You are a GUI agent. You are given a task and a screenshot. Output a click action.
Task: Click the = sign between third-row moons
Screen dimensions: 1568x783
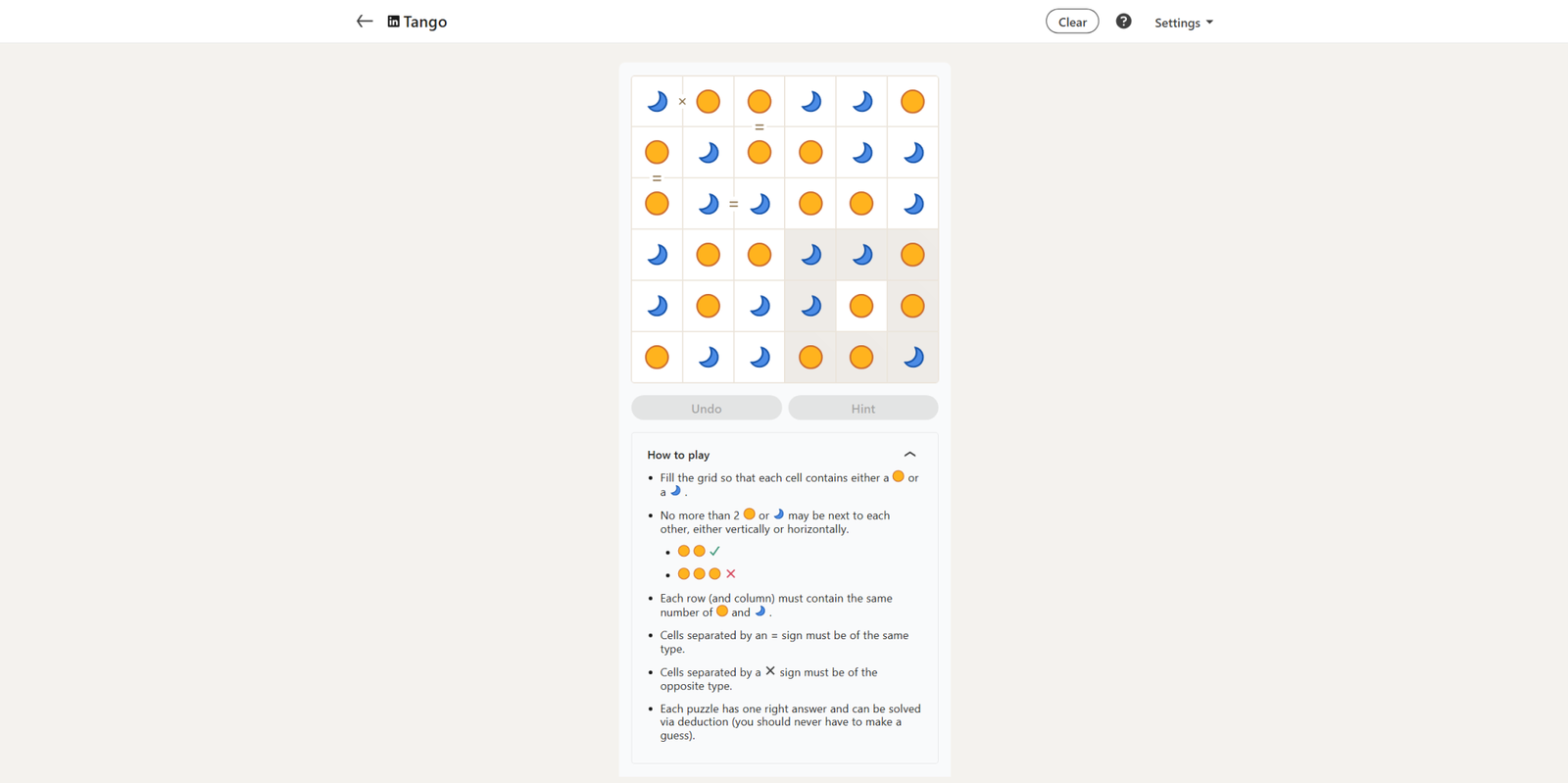tap(733, 204)
